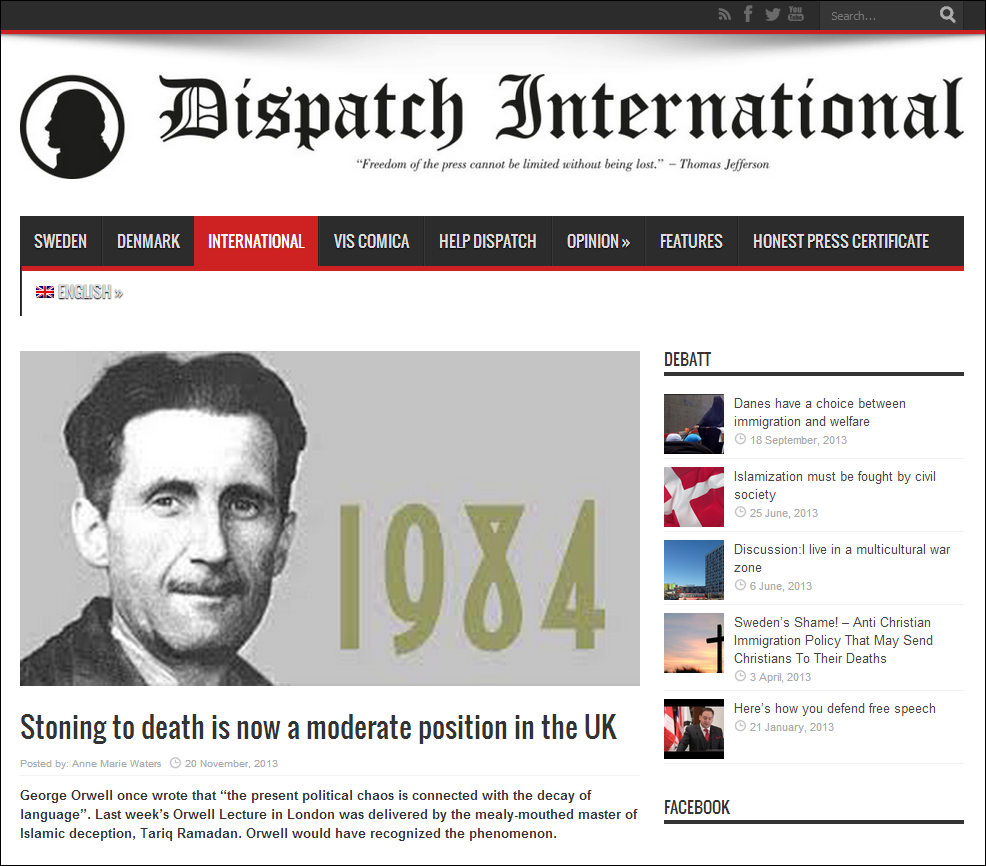The height and width of the screenshot is (866, 986).
Task: Read 'Sweden's Shame!' article
Action: click(x=833, y=640)
